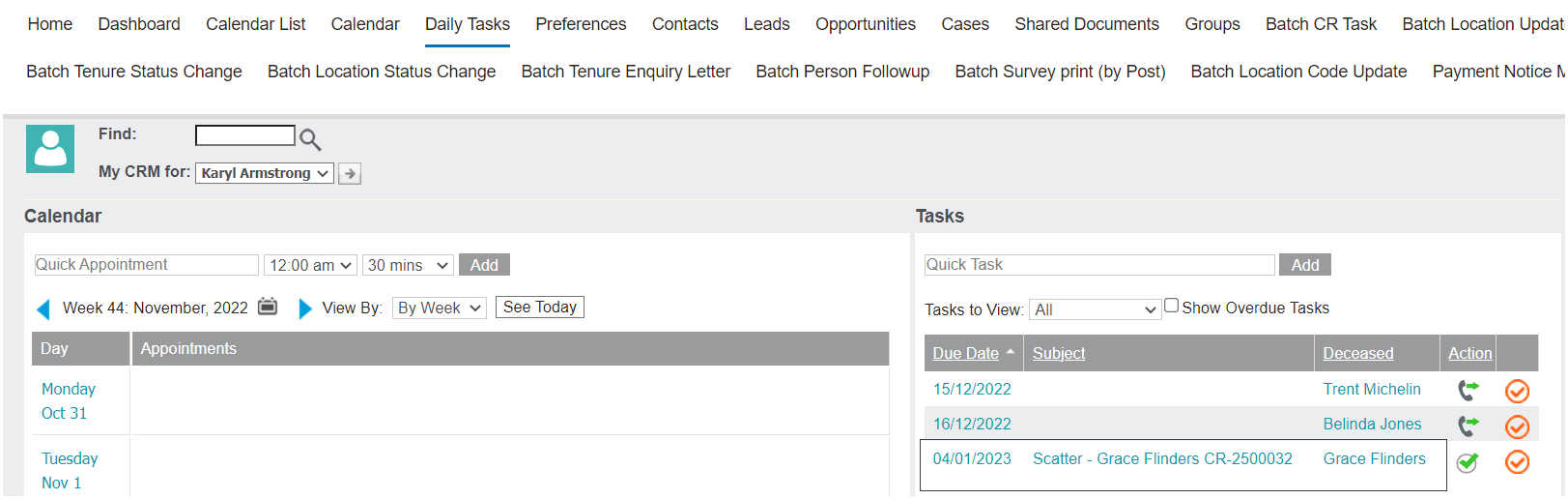Open Belinda Jones deceased link
Viewport: 1568px width, 499px height.
1372,425
